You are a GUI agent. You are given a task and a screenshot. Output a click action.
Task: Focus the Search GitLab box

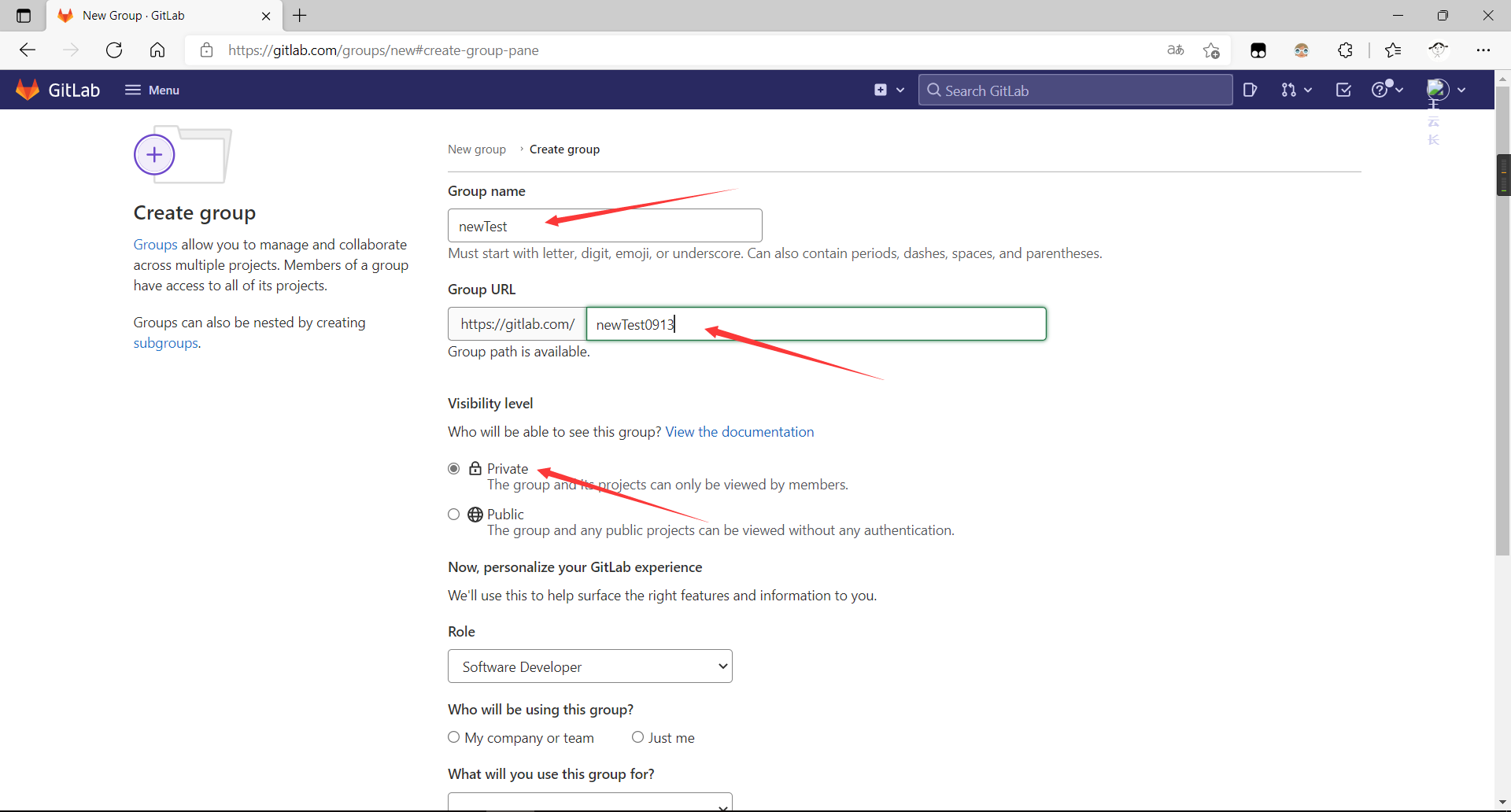coord(1075,90)
